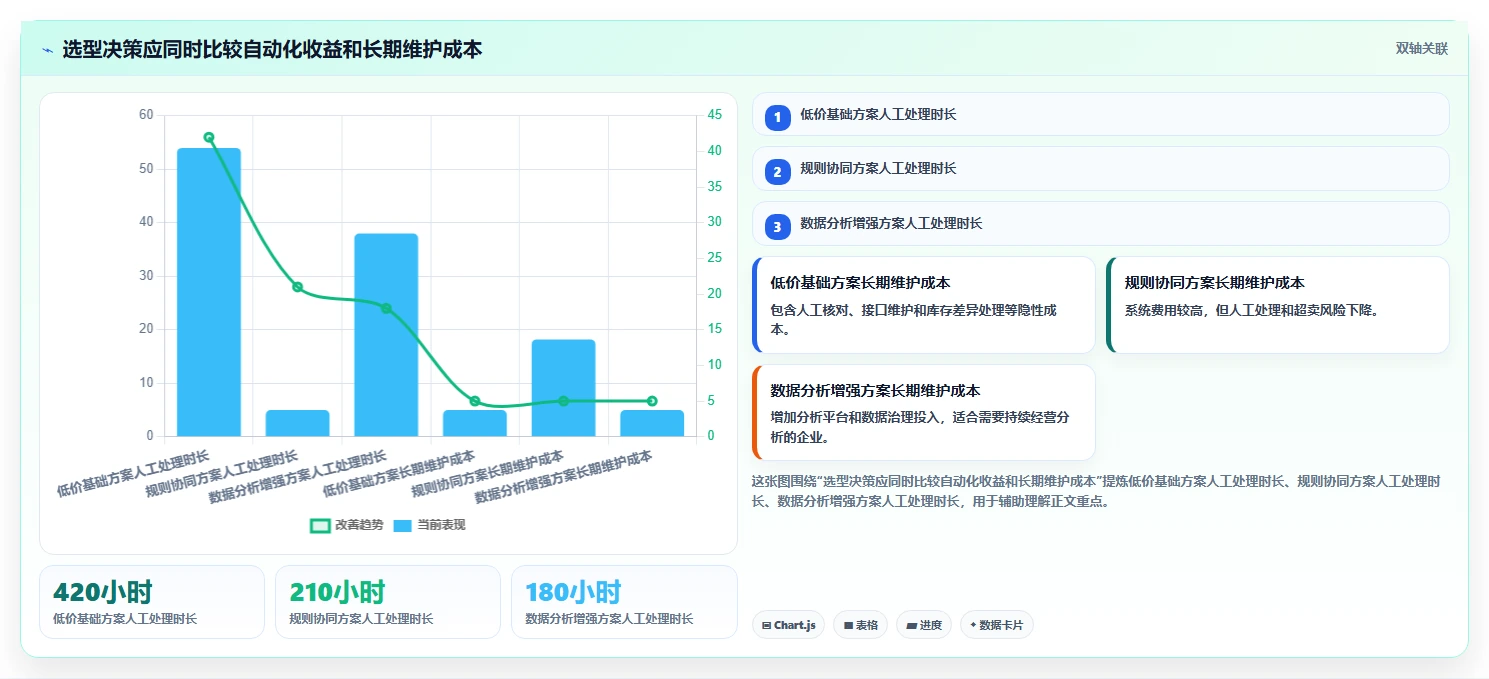The image size is (1489, 679).
Task: Click the trend point above 规则协同方案人工处理时长 bar
Action: [297, 287]
